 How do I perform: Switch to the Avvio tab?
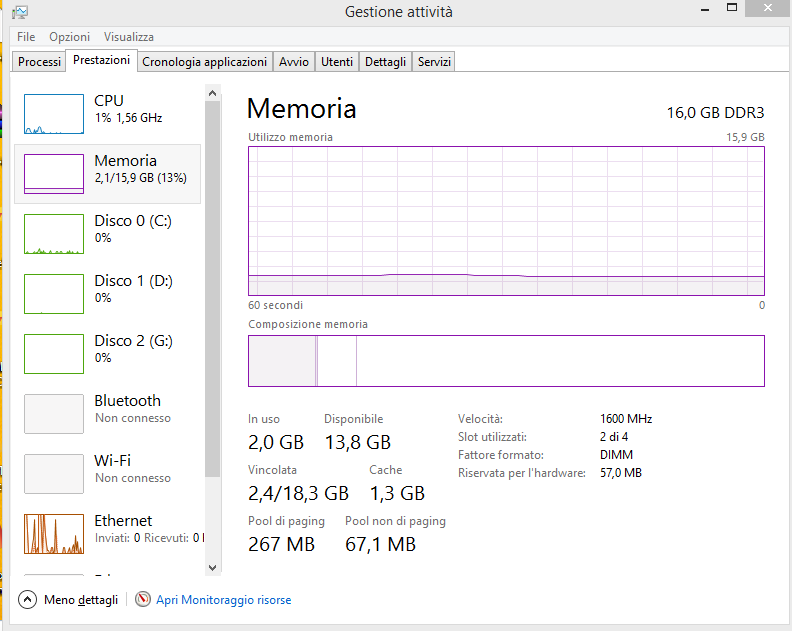(294, 62)
